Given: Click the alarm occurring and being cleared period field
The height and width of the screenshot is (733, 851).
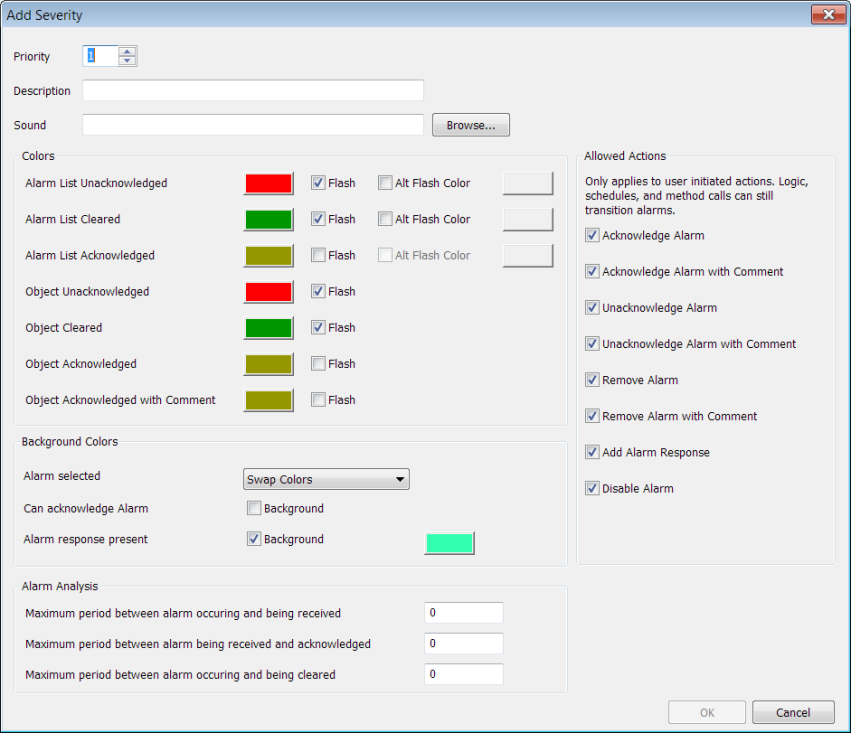Looking at the screenshot, I should 463,675.
